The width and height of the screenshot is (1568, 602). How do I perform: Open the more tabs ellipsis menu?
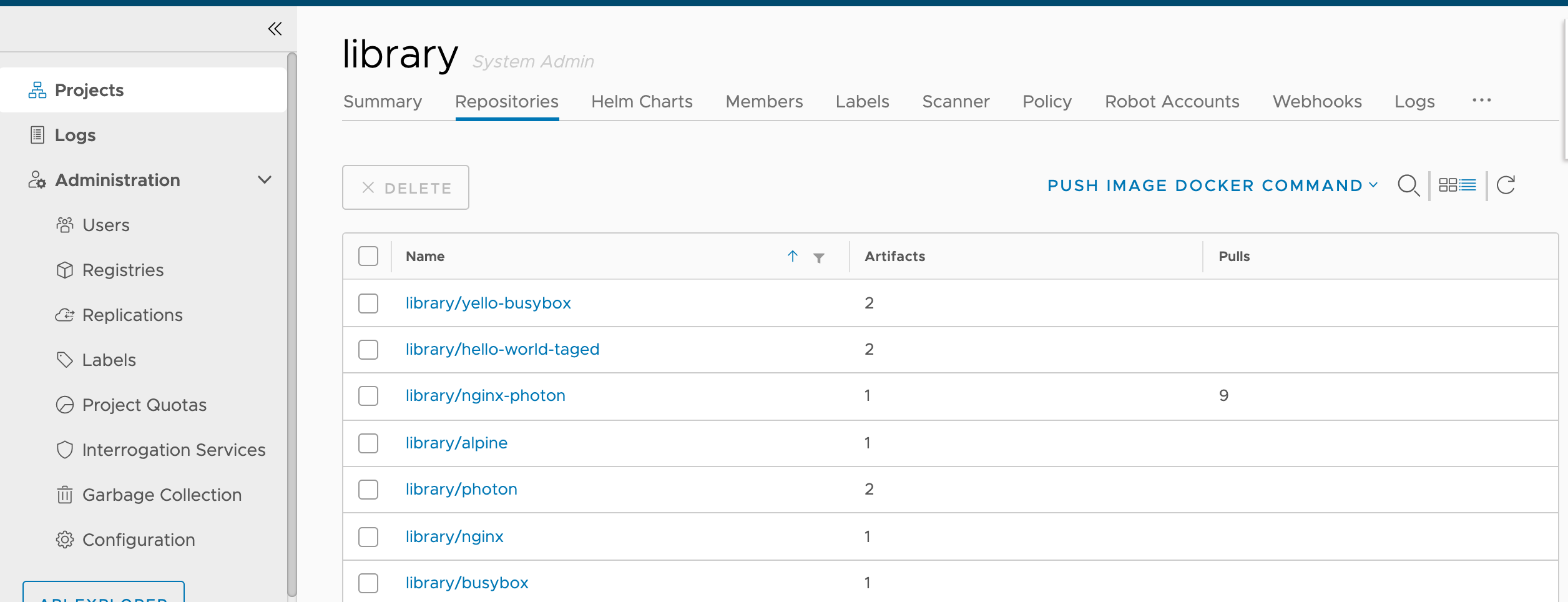click(1481, 101)
